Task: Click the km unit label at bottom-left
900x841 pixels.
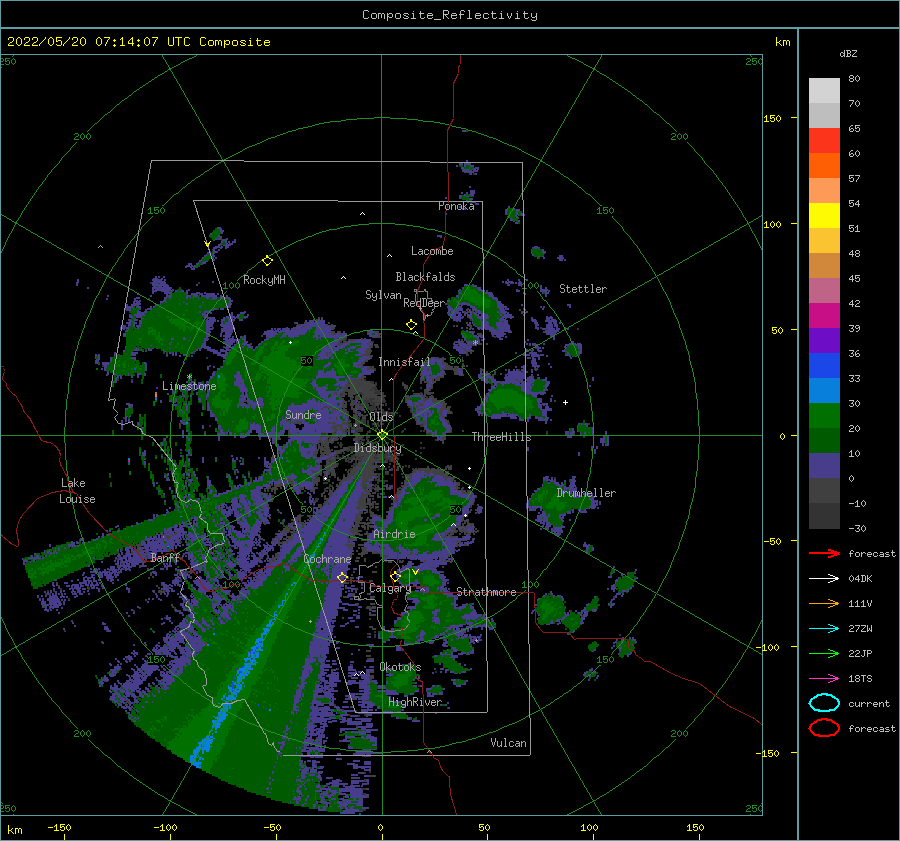Action: coord(15,830)
